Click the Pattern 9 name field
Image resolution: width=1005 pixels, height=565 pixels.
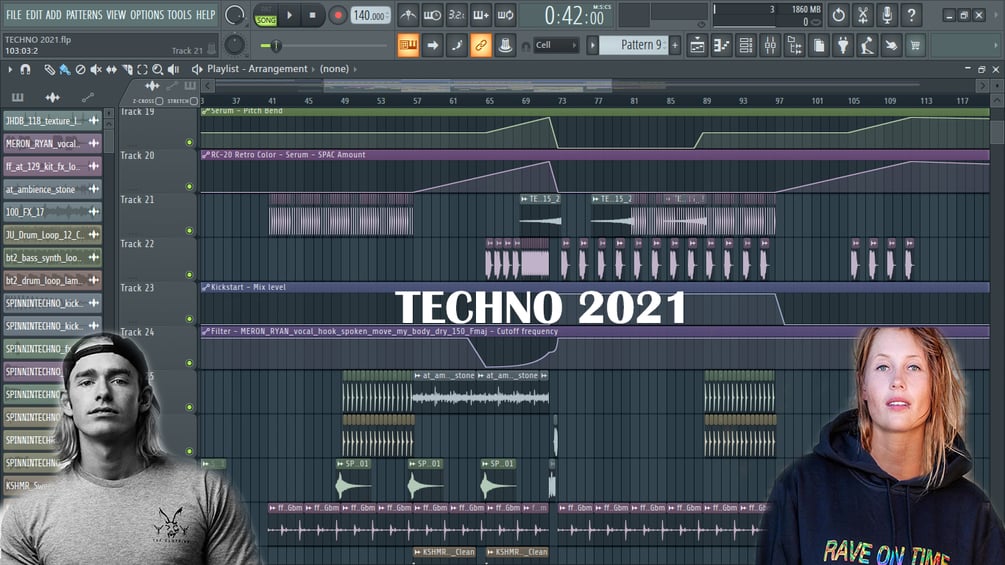[633, 45]
